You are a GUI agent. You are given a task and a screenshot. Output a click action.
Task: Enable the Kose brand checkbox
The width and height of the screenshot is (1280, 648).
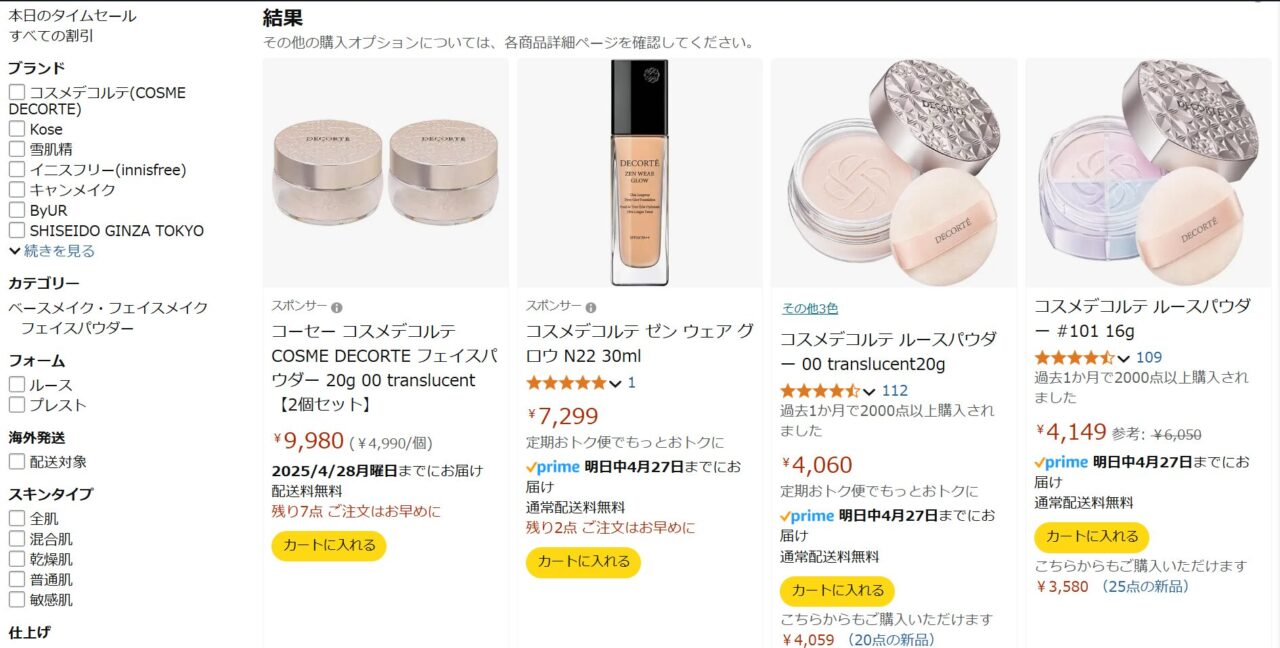click(x=17, y=129)
